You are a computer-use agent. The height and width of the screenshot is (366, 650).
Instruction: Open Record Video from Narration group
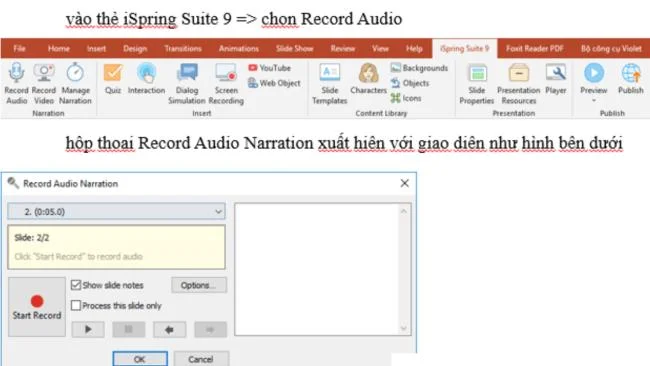(x=44, y=83)
